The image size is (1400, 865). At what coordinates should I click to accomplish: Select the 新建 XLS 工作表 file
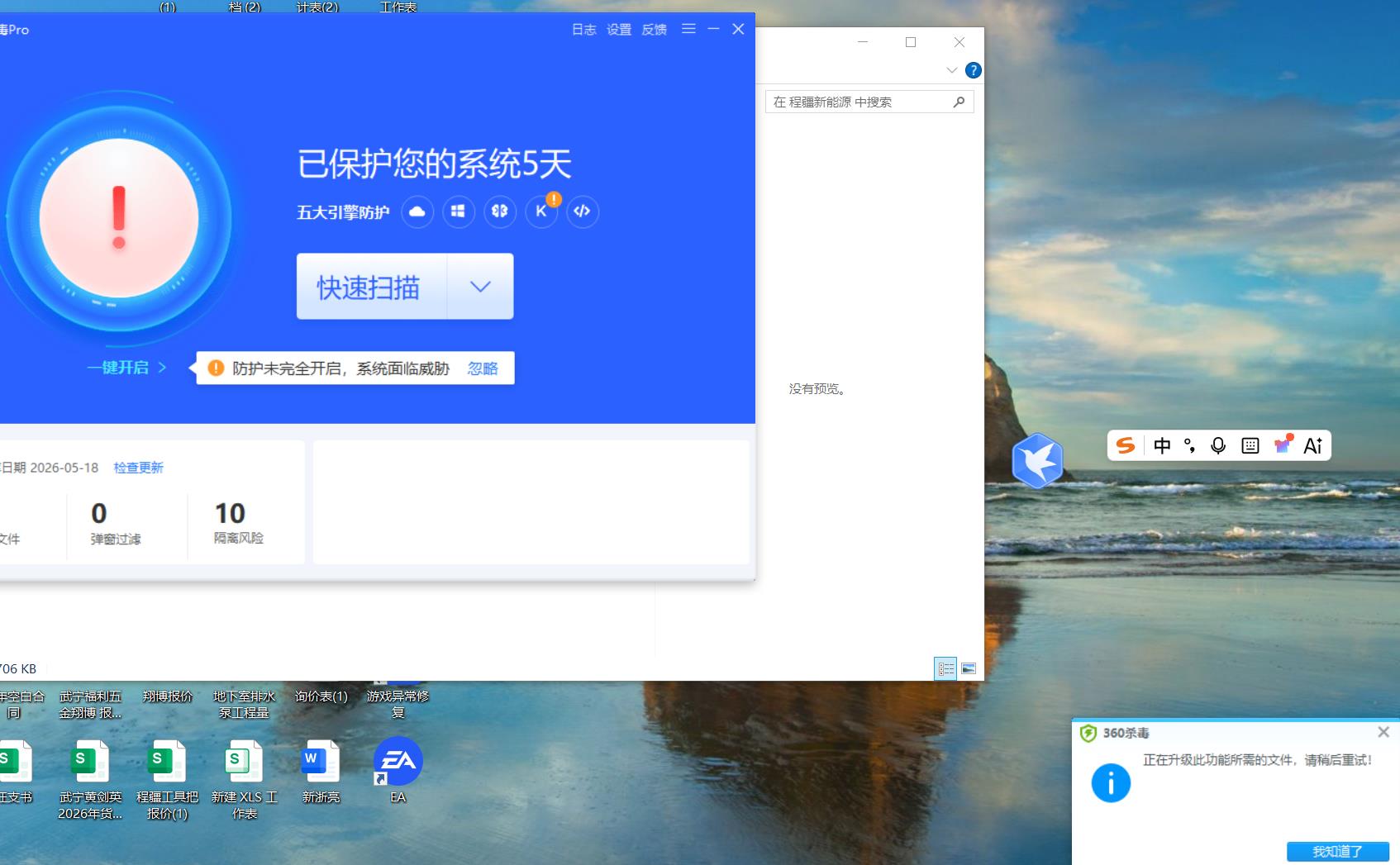[x=244, y=778]
